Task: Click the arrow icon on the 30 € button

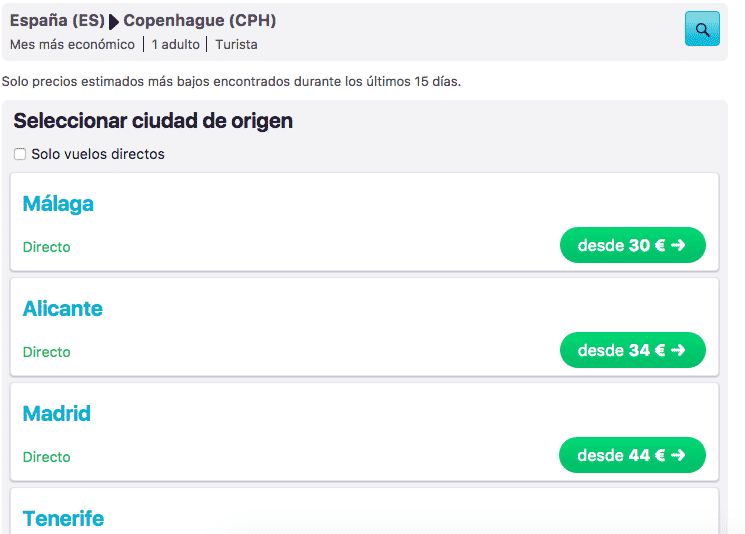Action: tap(678, 245)
